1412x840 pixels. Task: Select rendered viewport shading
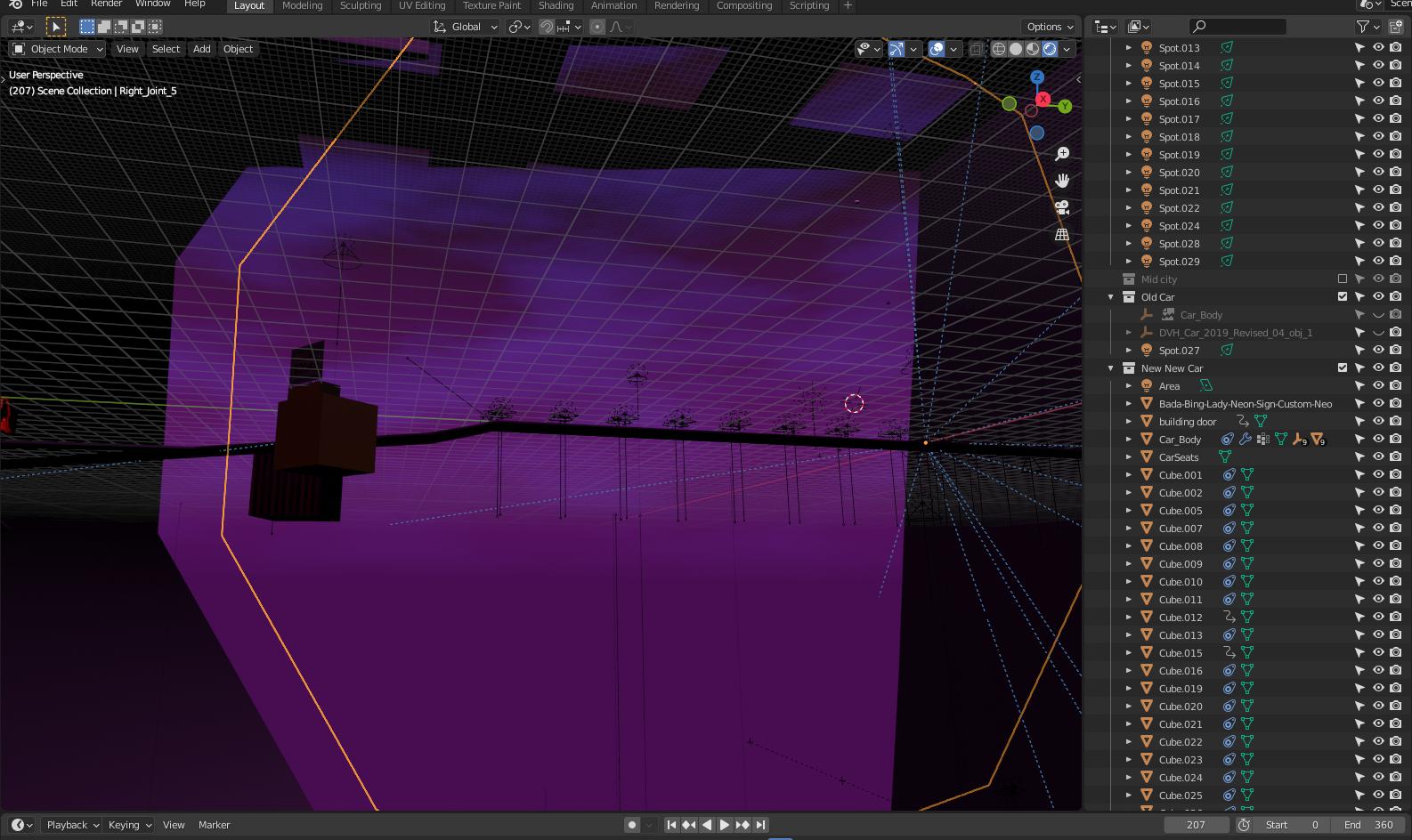click(1050, 49)
